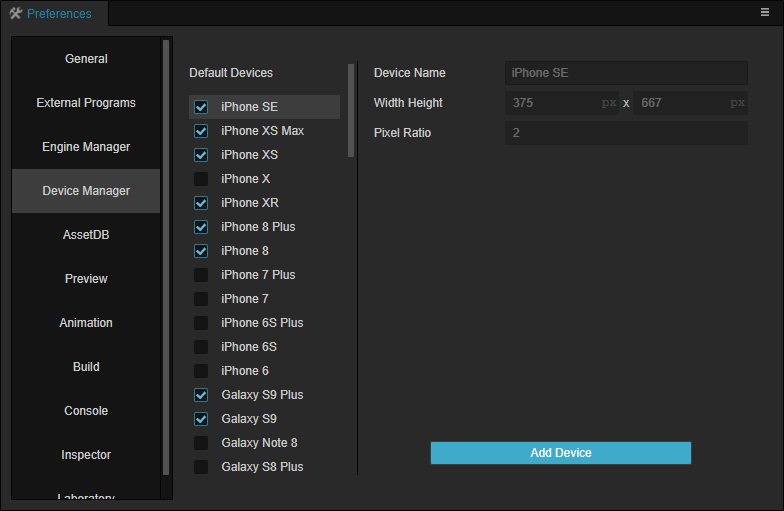Select the Device Manager section

click(x=86, y=191)
